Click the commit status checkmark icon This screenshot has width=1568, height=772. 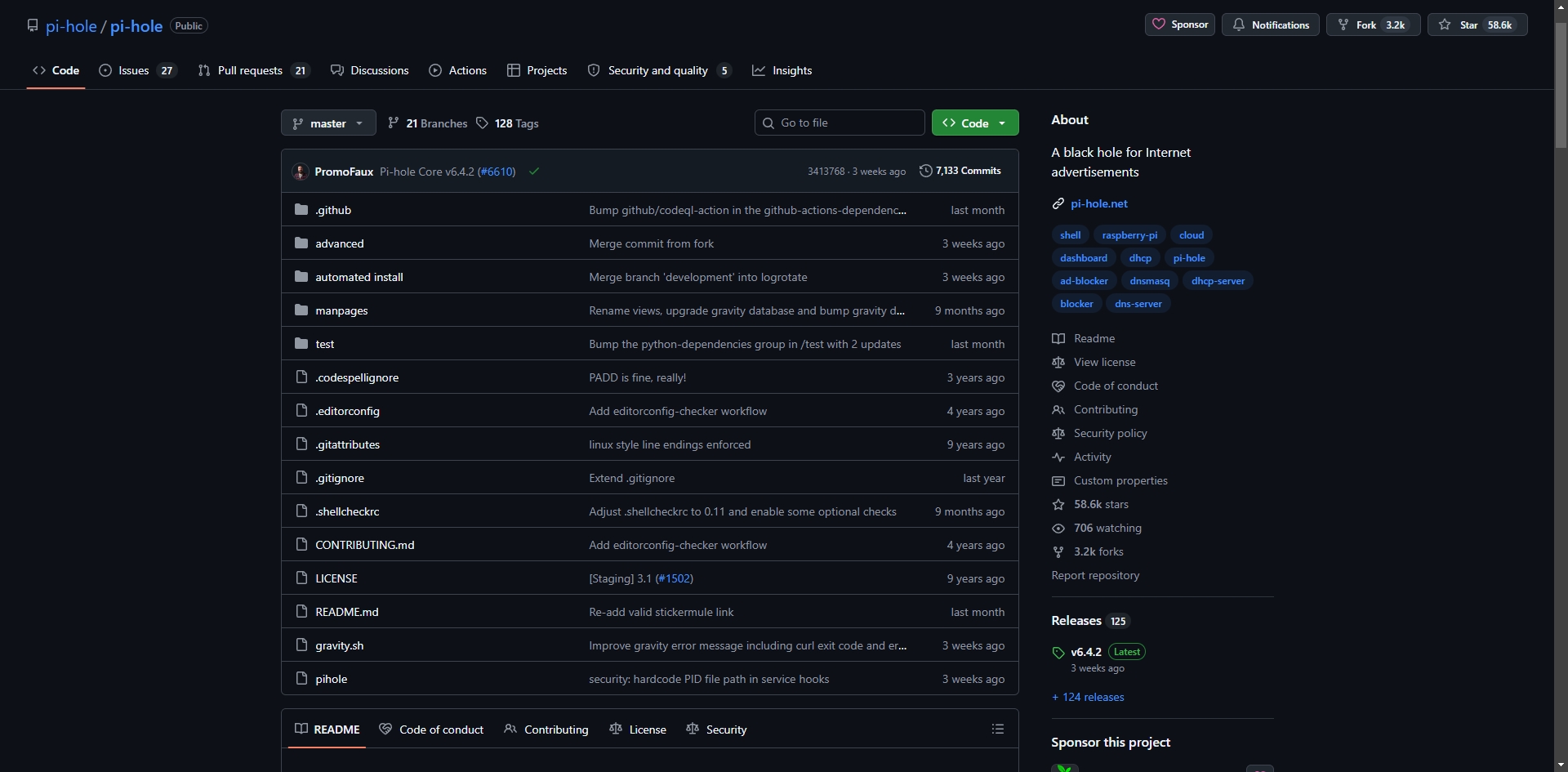[534, 172]
